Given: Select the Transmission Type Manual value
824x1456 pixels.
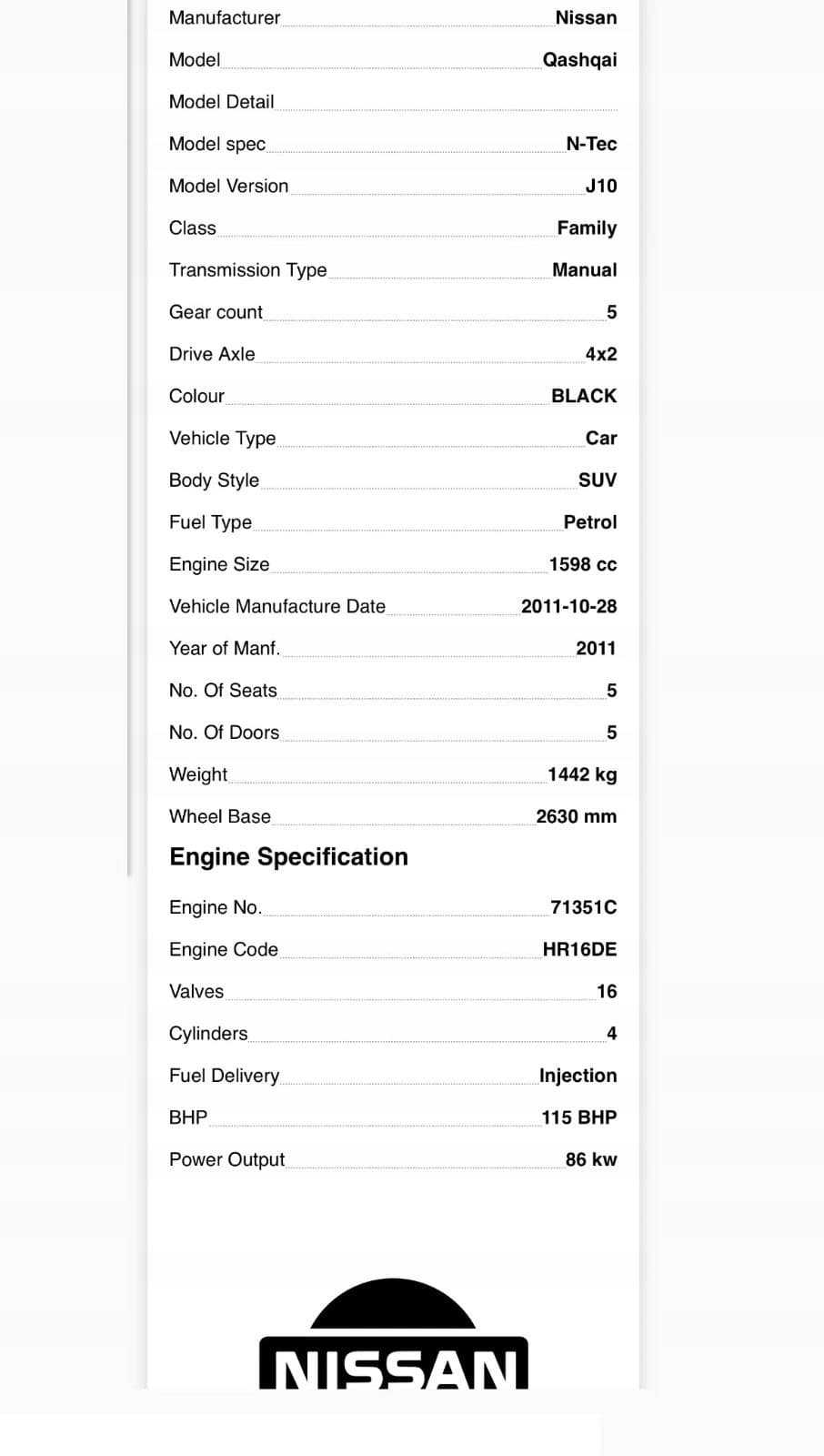Looking at the screenshot, I should [585, 270].
